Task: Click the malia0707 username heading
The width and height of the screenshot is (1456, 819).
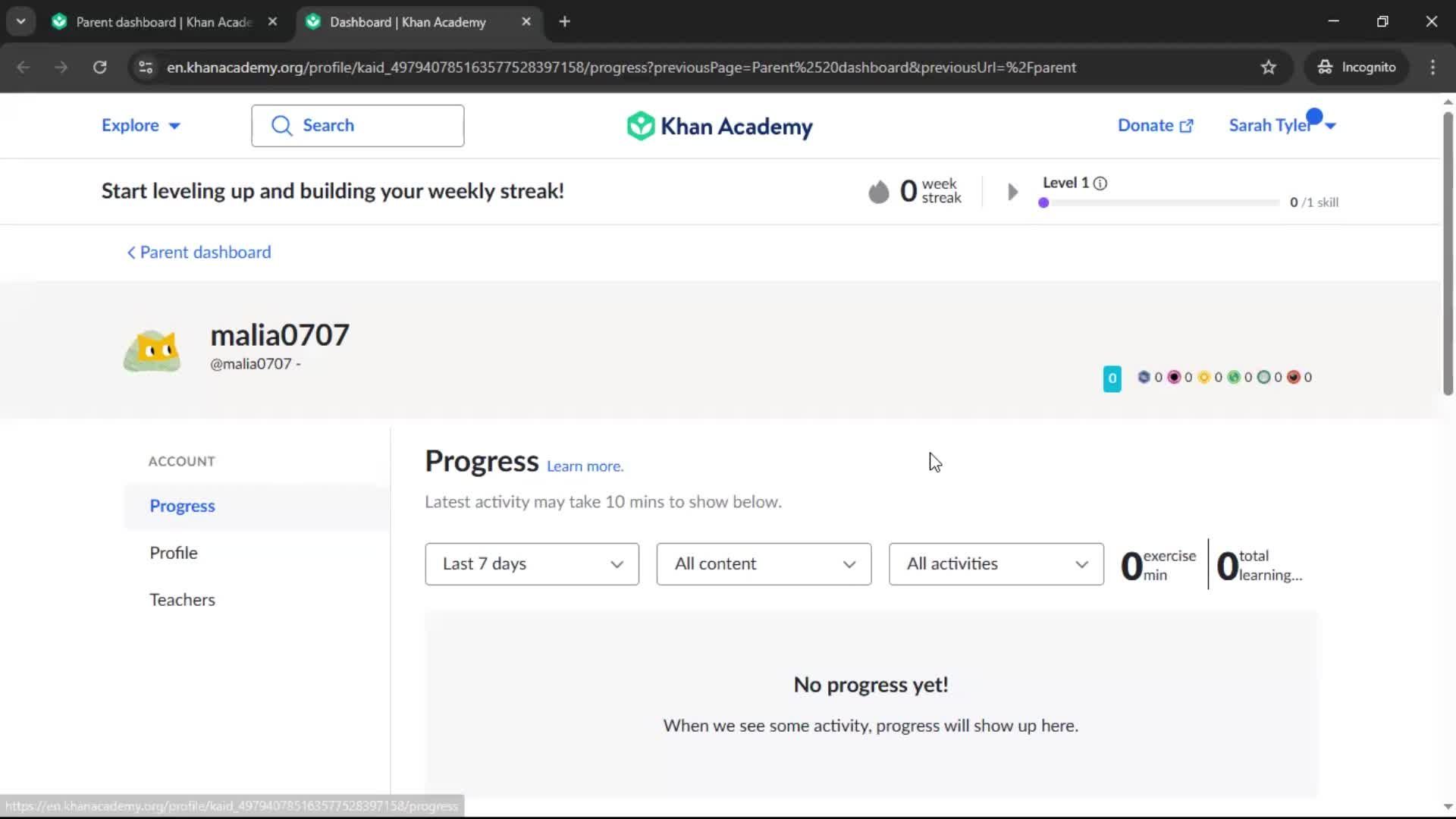Action: (280, 336)
